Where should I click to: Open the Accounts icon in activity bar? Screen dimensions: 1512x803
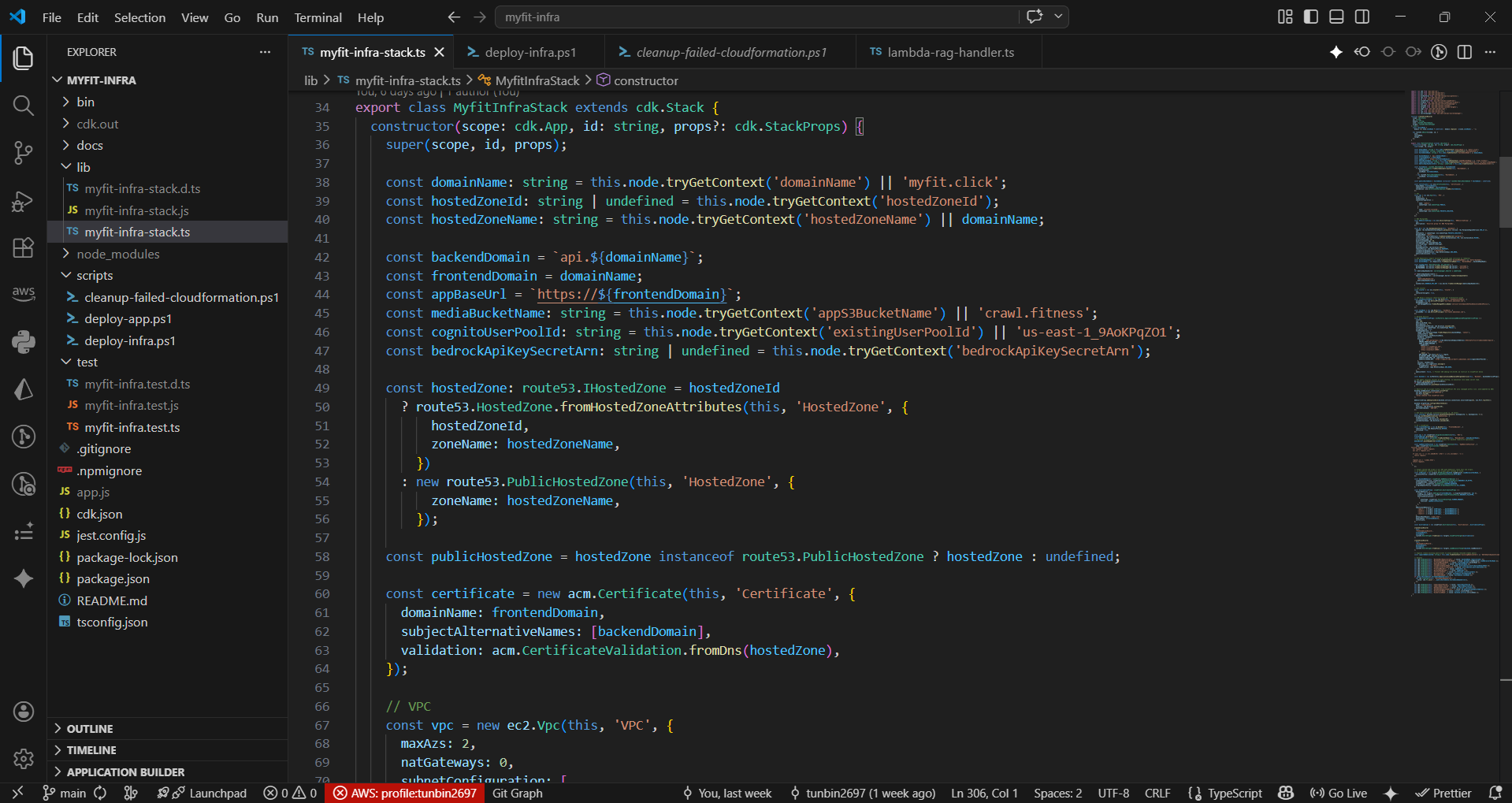point(24,712)
